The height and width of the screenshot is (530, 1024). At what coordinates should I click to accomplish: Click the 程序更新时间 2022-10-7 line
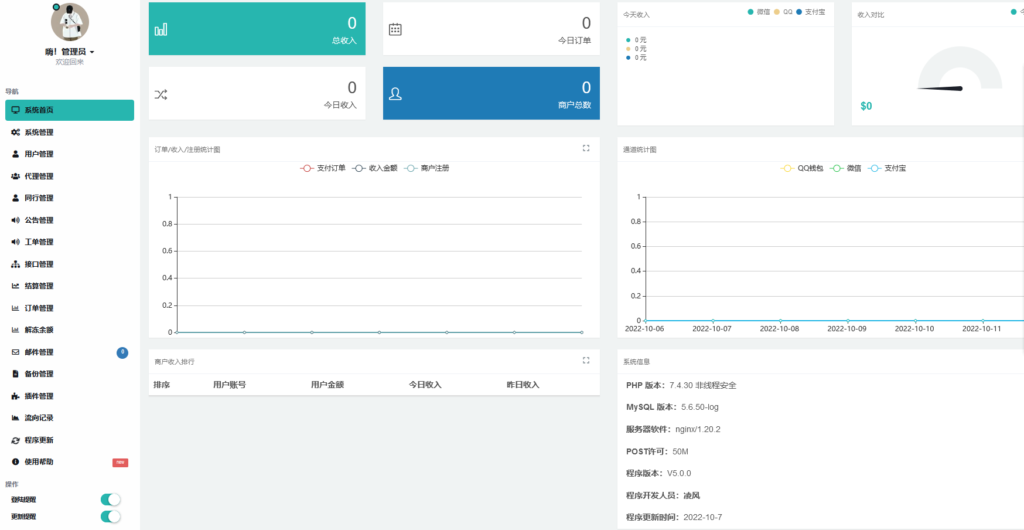point(674,518)
